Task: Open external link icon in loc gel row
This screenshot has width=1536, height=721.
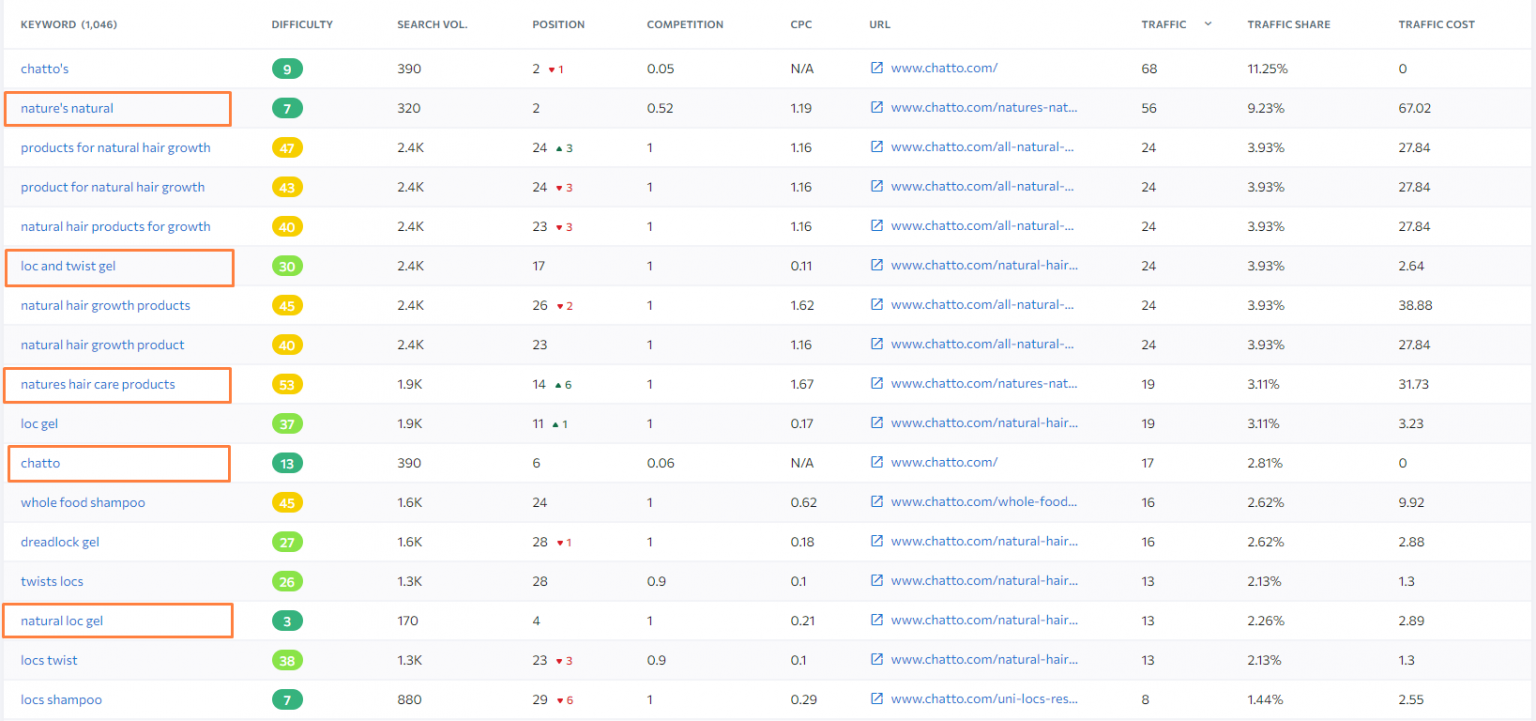Action: click(877, 423)
